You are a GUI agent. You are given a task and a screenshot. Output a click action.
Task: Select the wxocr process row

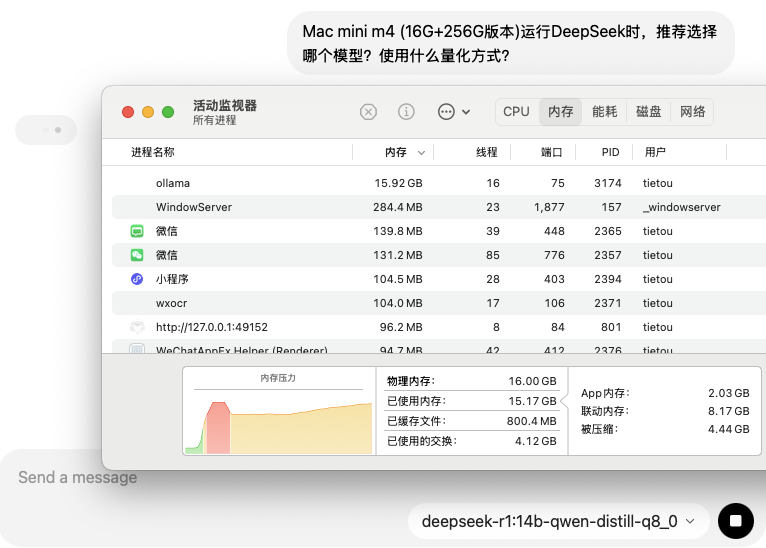click(x=439, y=303)
